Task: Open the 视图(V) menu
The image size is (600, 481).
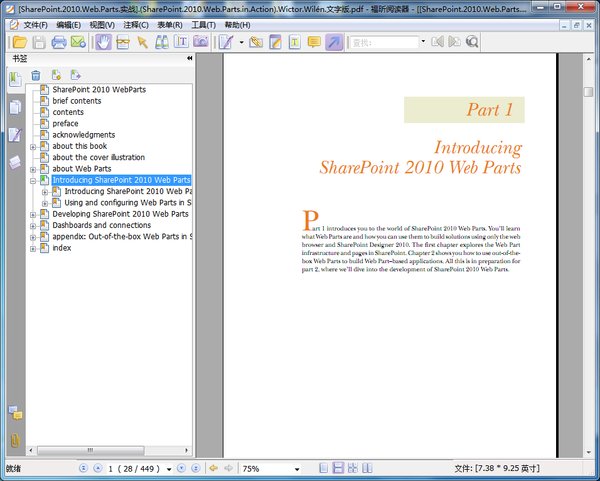Action: pos(102,24)
